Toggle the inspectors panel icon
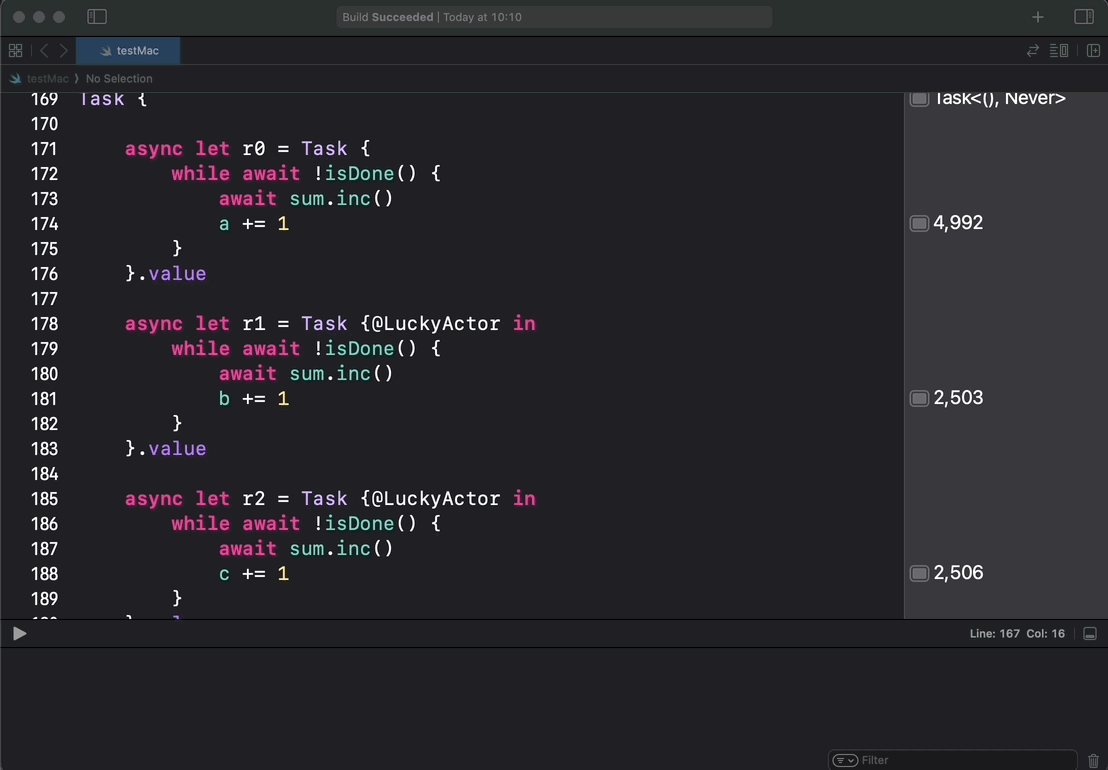 pyautogui.click(x=1084, y=17)
